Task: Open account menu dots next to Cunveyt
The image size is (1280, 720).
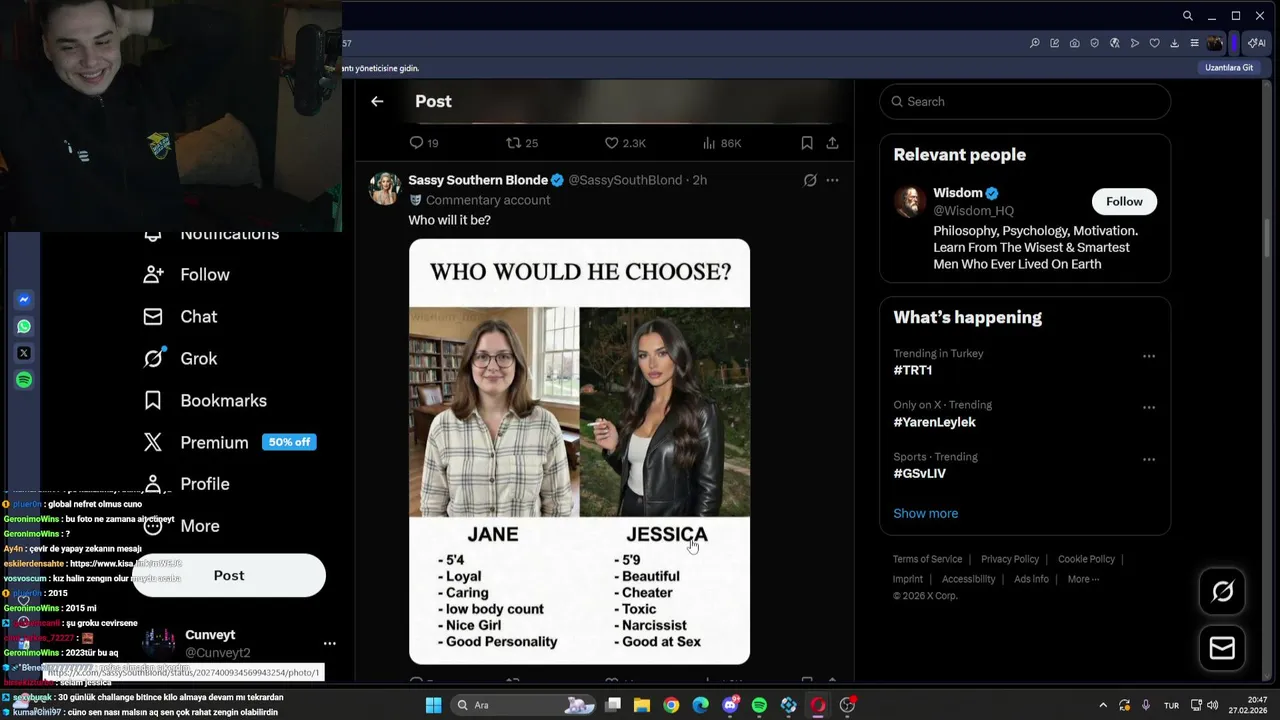Action: [329, 643]
